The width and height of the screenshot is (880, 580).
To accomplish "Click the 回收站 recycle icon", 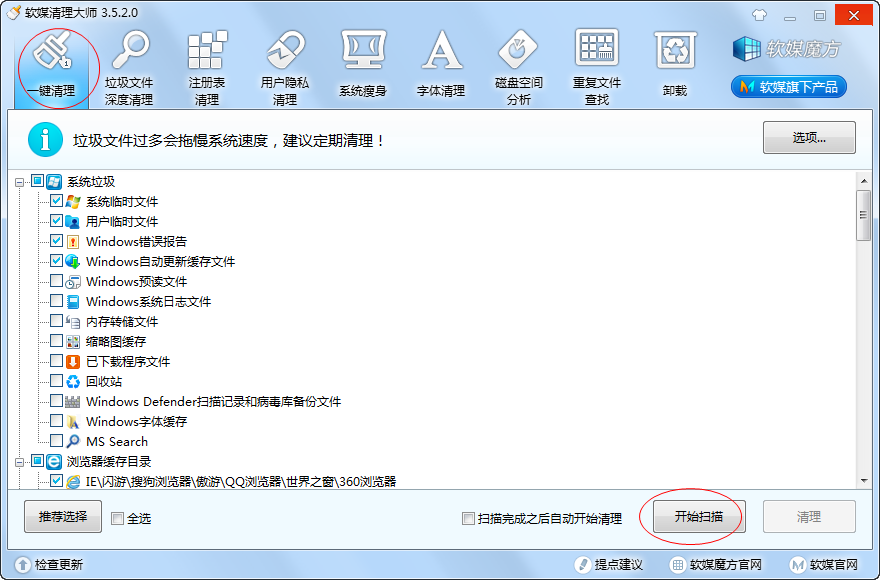I will tap(73, 382).
